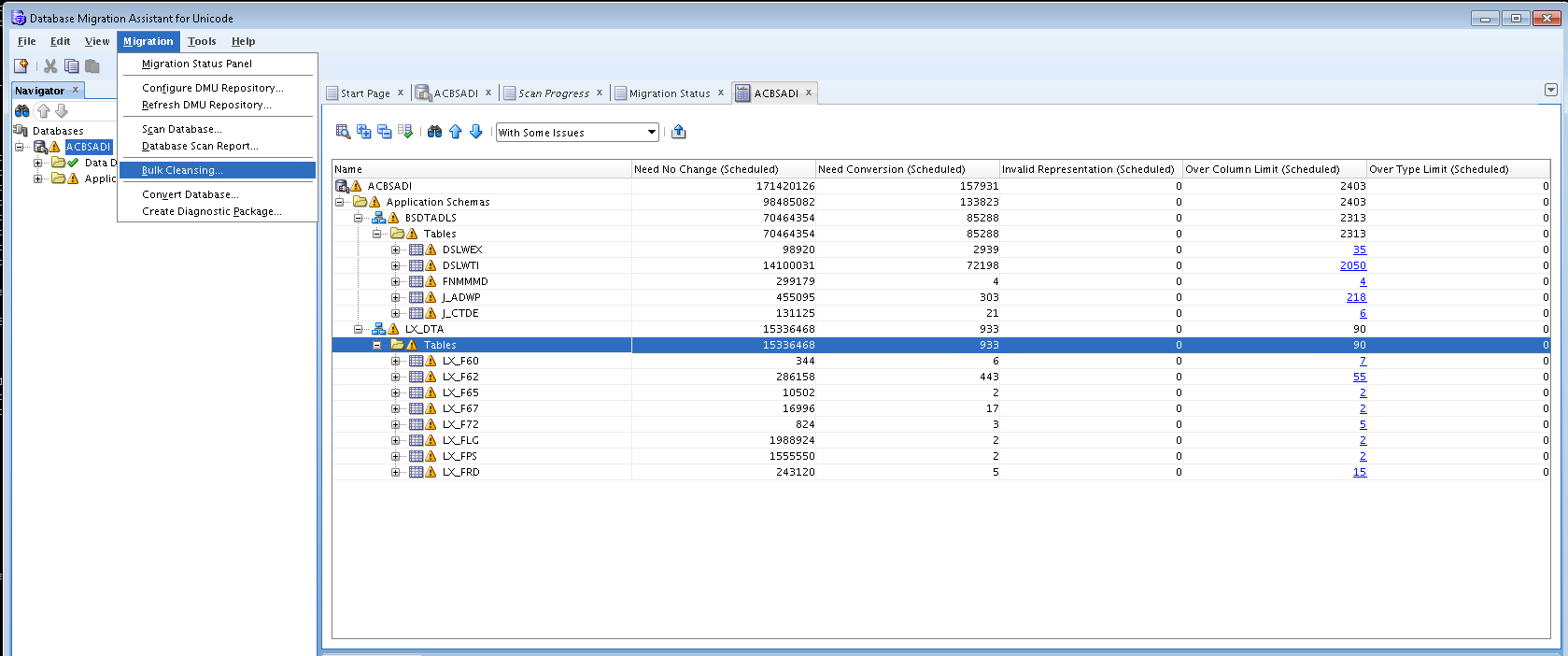Open the 2050 over column limit link
The height and width of the screenshot is (656, 1568).
[1352, 265]
